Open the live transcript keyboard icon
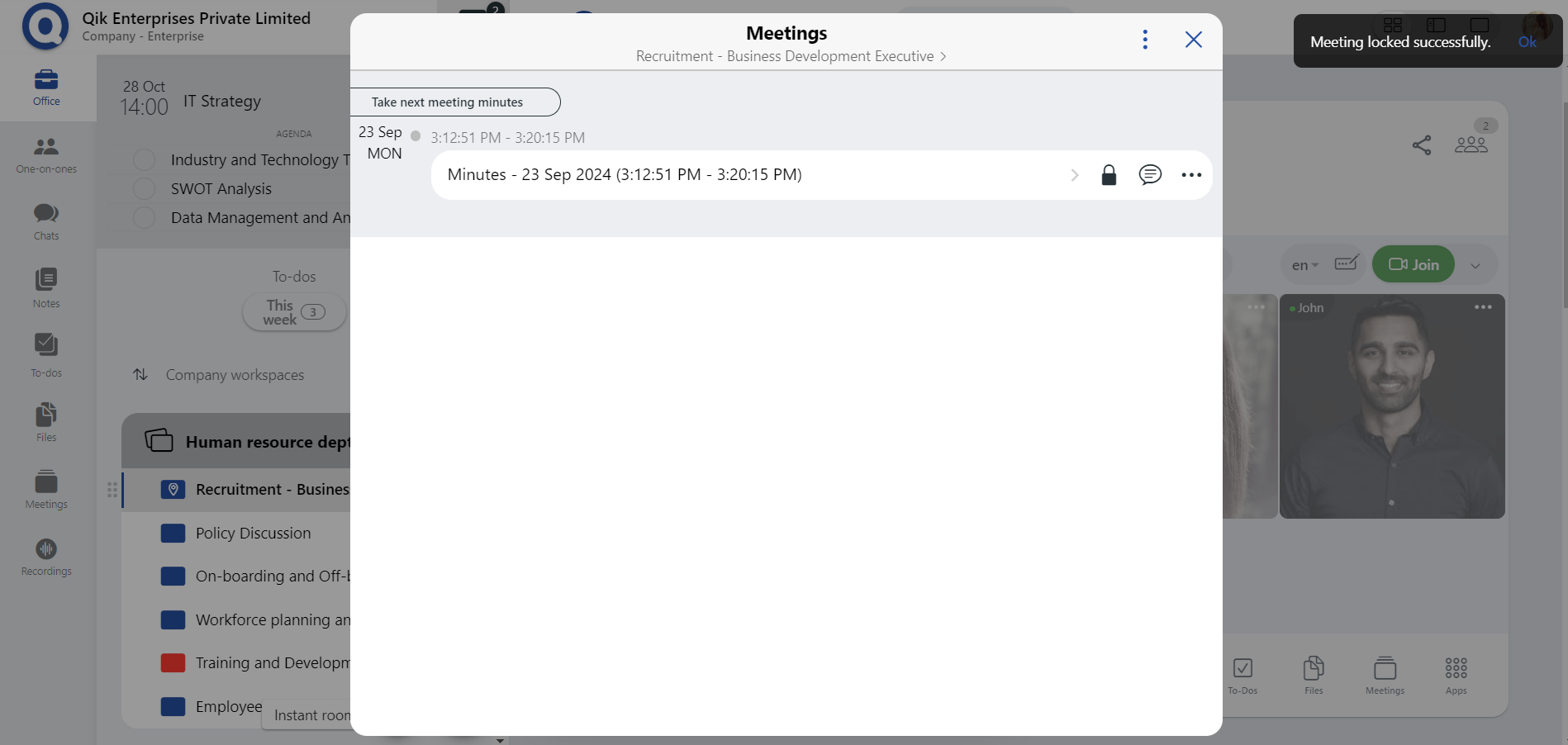The width and height of the screenshot is (1568, 745). click(1346, 263)
